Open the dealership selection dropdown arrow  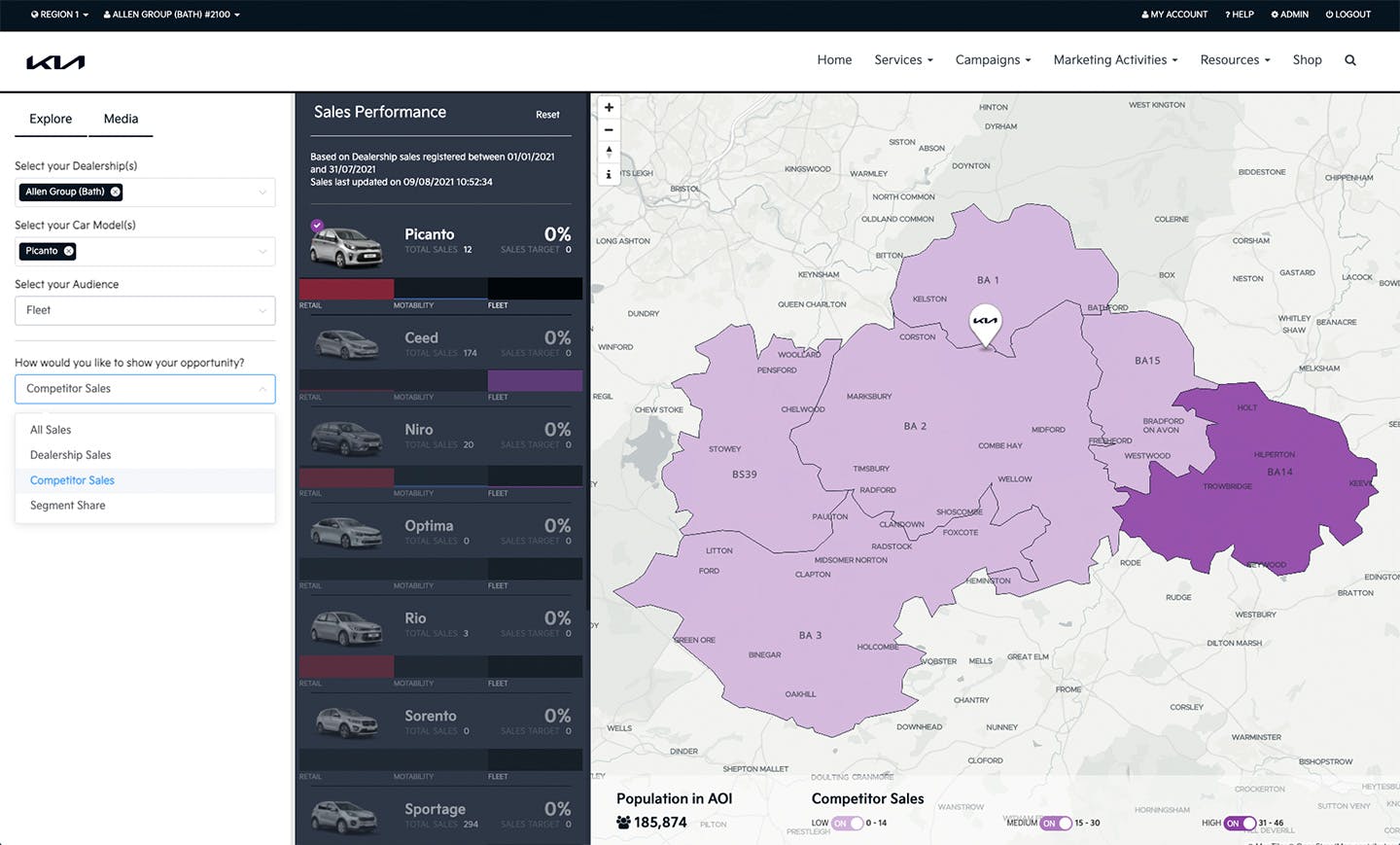click(262, 193)
